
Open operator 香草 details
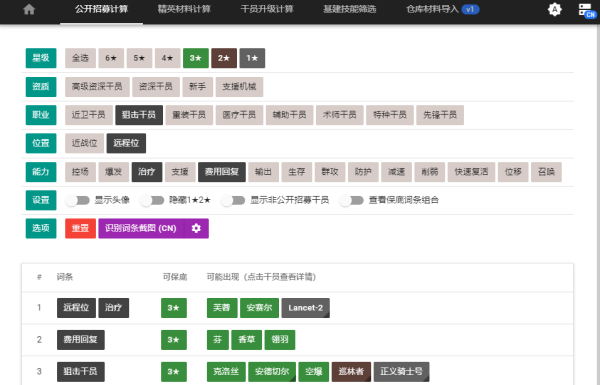click(x=246, y=340)
